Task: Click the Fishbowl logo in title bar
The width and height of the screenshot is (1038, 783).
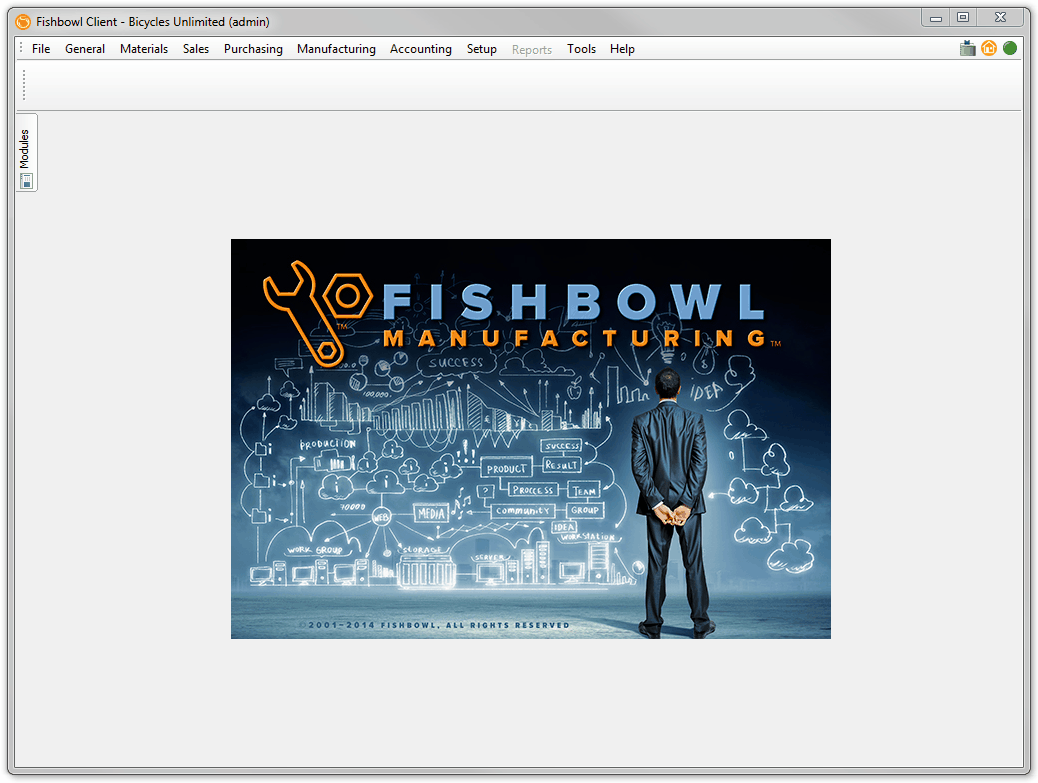Action: [x=23, y=22]
